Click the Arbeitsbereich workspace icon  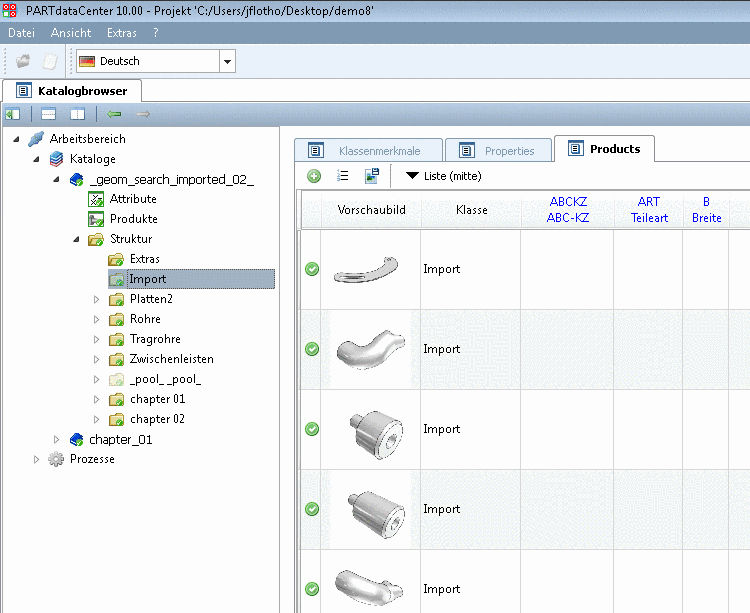36,139
